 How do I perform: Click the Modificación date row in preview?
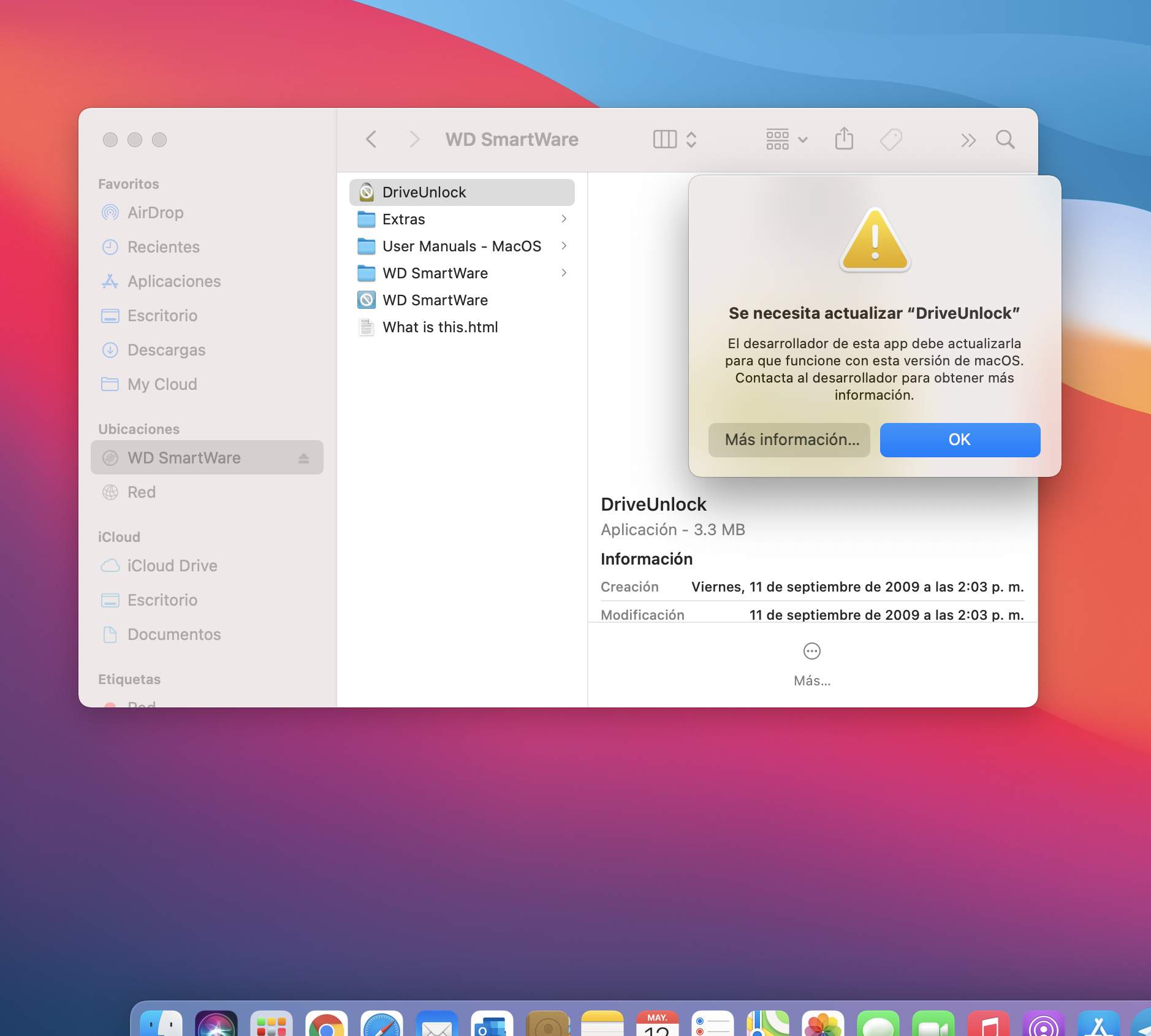pyautogui.click(x=812, y=615)
